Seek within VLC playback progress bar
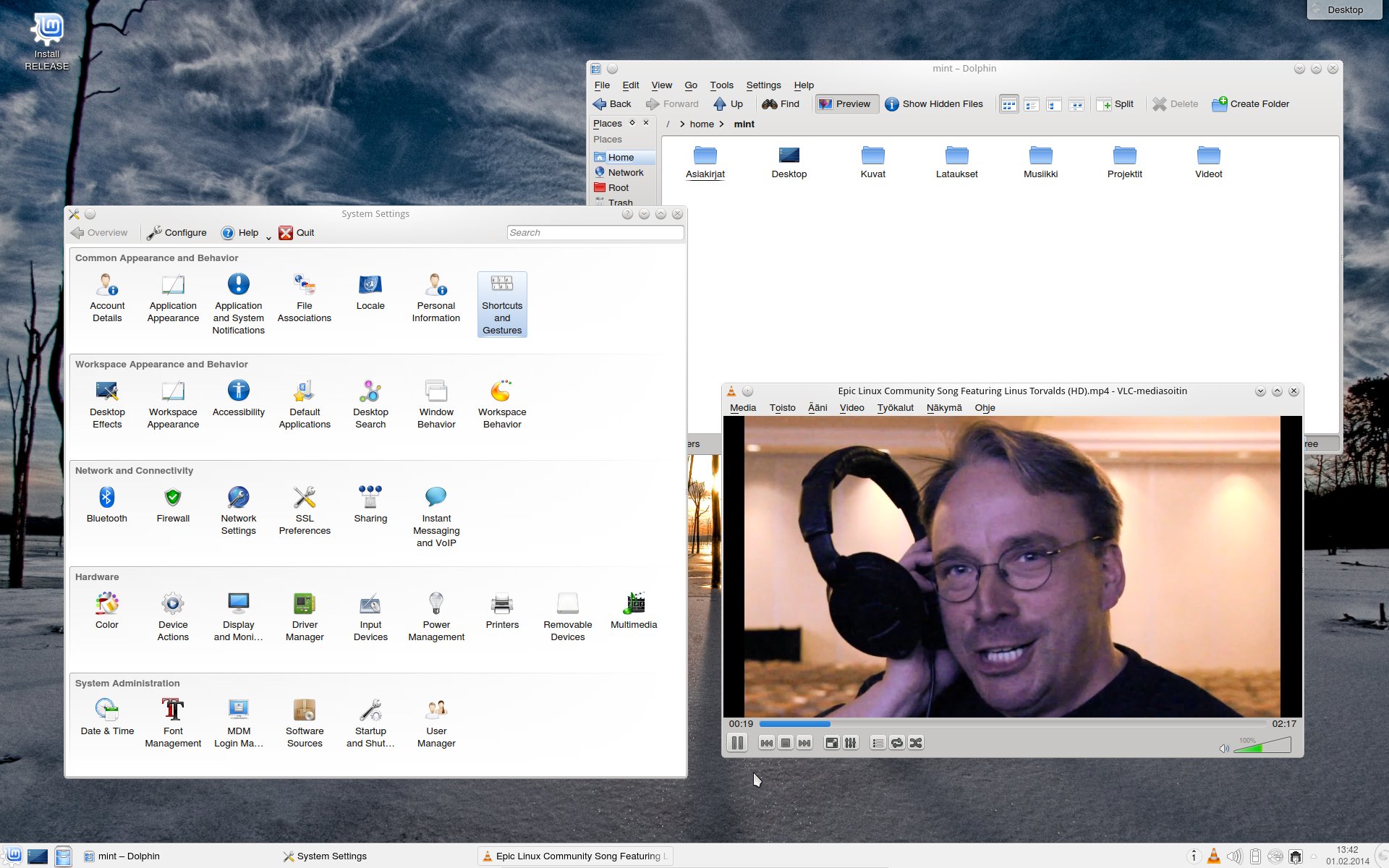Image resolution: width=1389 pixels, height=868 pixels. [1013, 723]
